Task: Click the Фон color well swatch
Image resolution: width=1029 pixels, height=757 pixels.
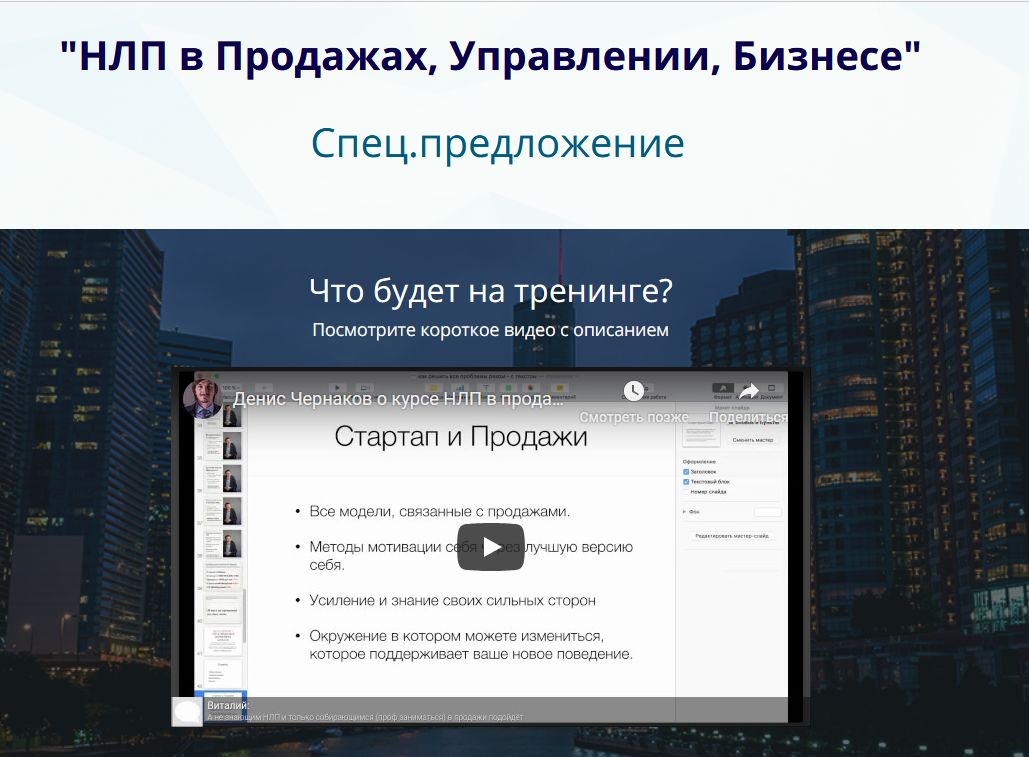Action: point(767,512)
